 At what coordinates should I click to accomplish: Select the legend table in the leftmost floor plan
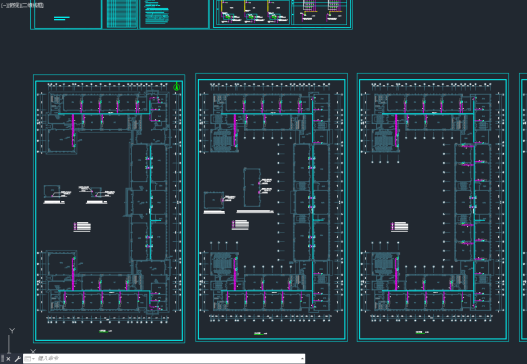[x=82, y=227]
